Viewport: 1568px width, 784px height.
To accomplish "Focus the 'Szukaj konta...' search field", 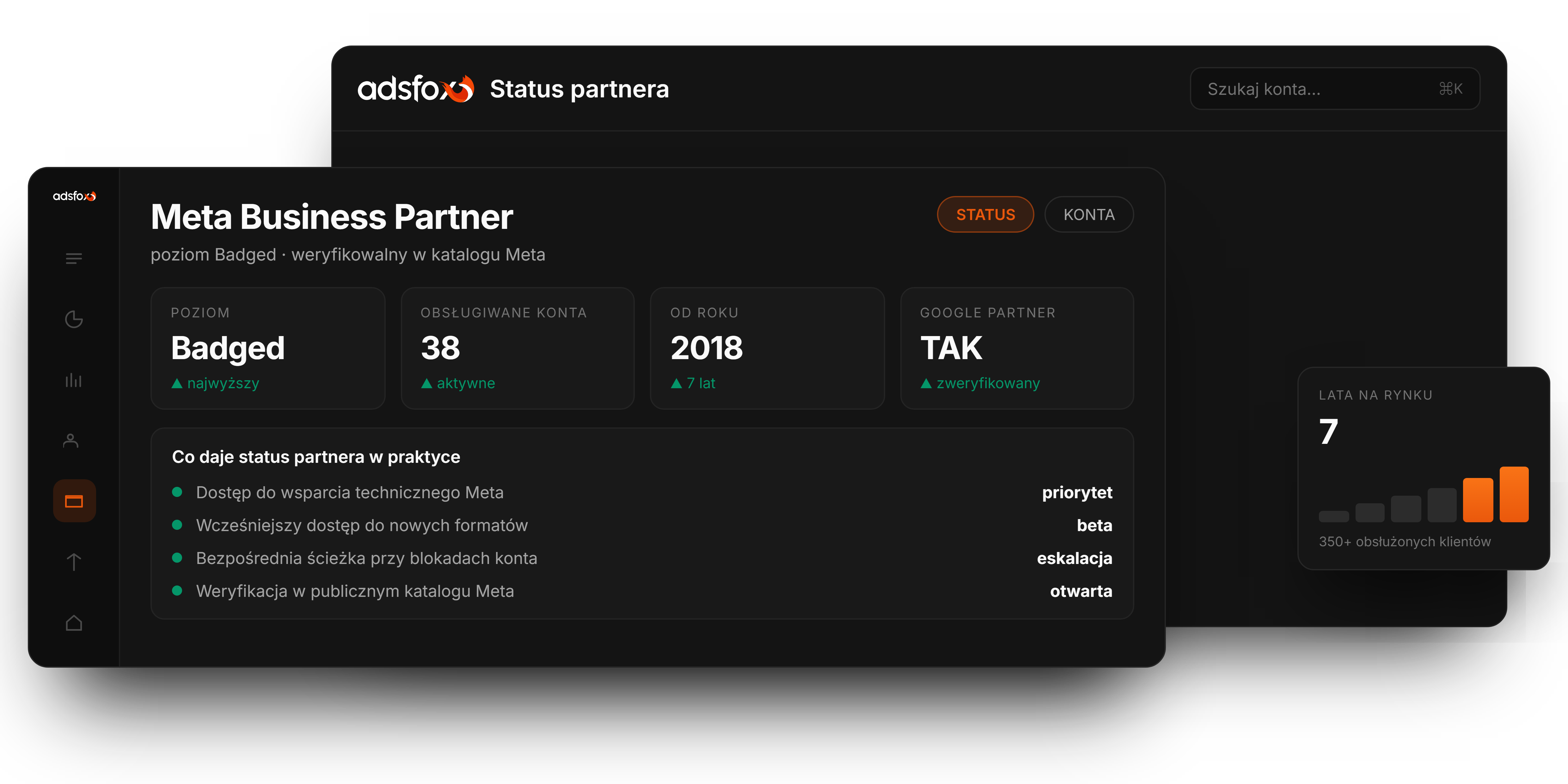I will (x=1335, y=89).
